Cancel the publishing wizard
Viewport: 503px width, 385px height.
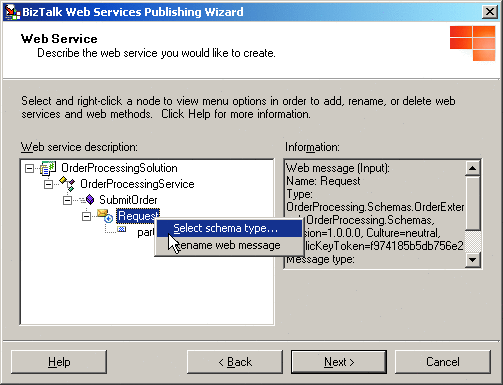coord(443,362)
